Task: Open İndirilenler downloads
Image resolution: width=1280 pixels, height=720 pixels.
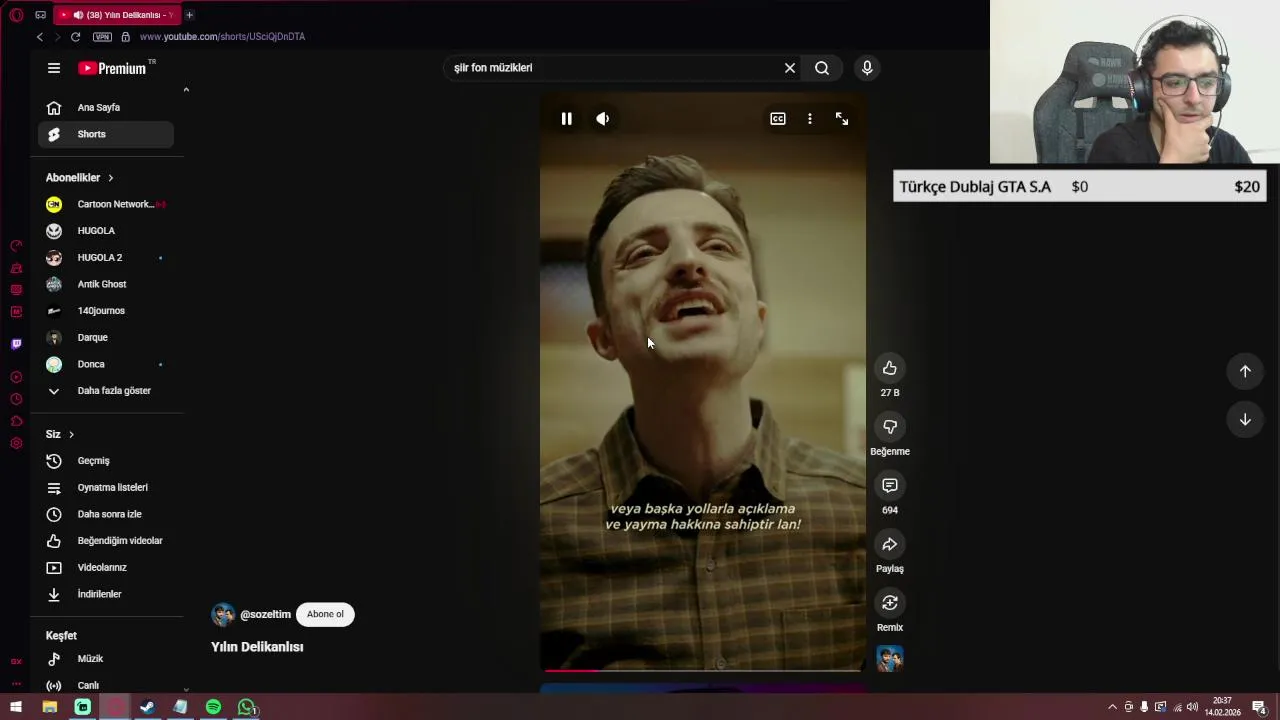Action: coord(105,594)
